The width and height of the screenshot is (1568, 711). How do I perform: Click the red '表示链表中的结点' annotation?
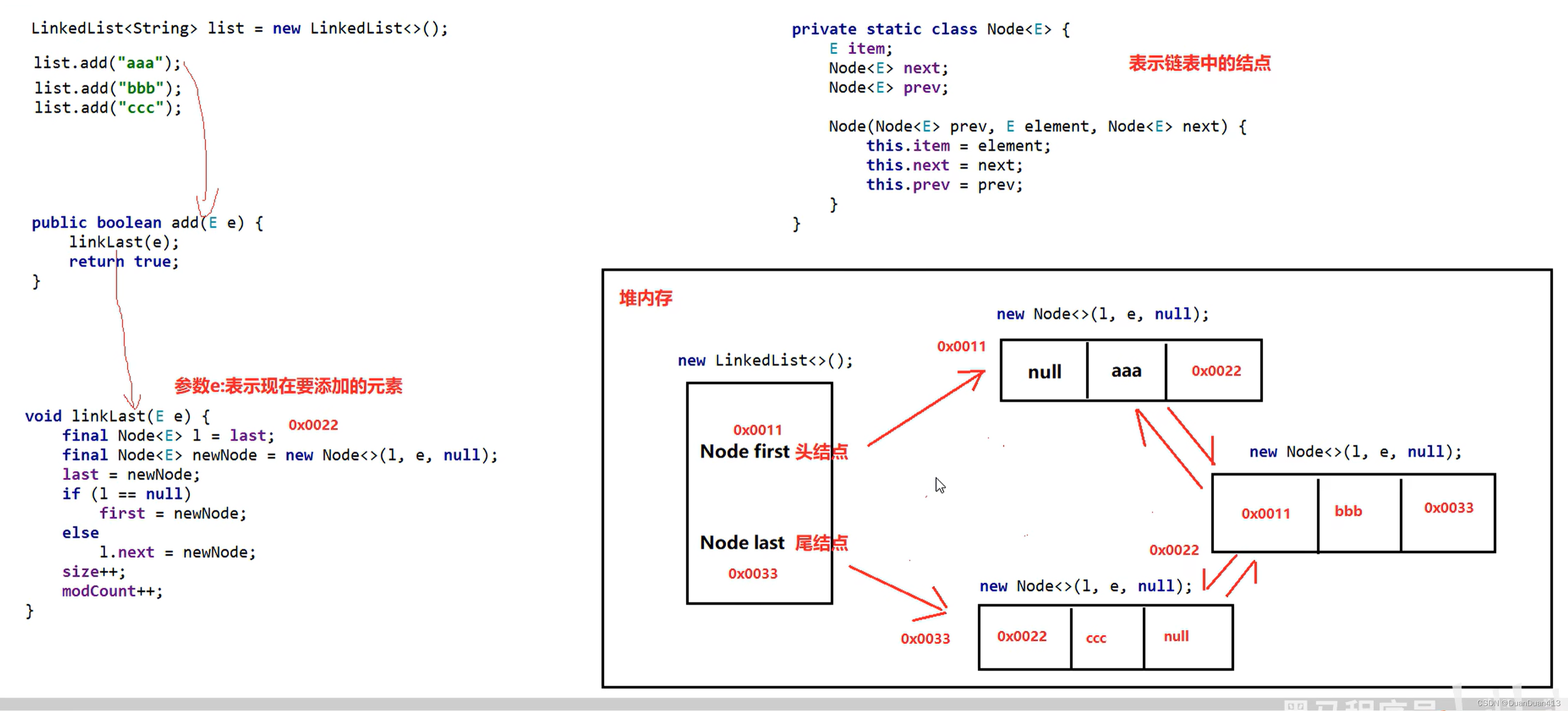[1199, 63]
